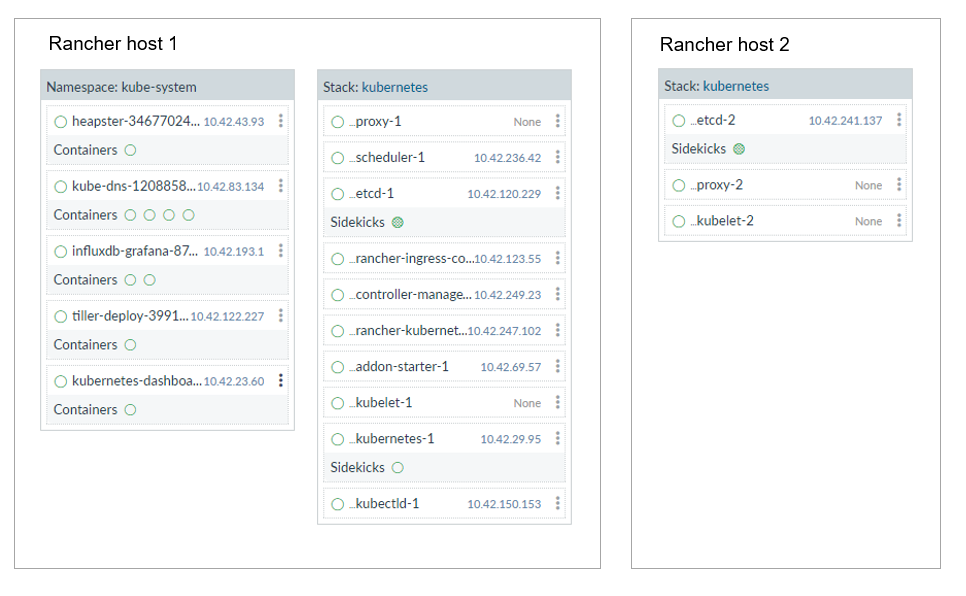Viewport: 966px width, 596px height.
Task: Open the tiller-deploy dropdown menu
Action: point(281,316)
